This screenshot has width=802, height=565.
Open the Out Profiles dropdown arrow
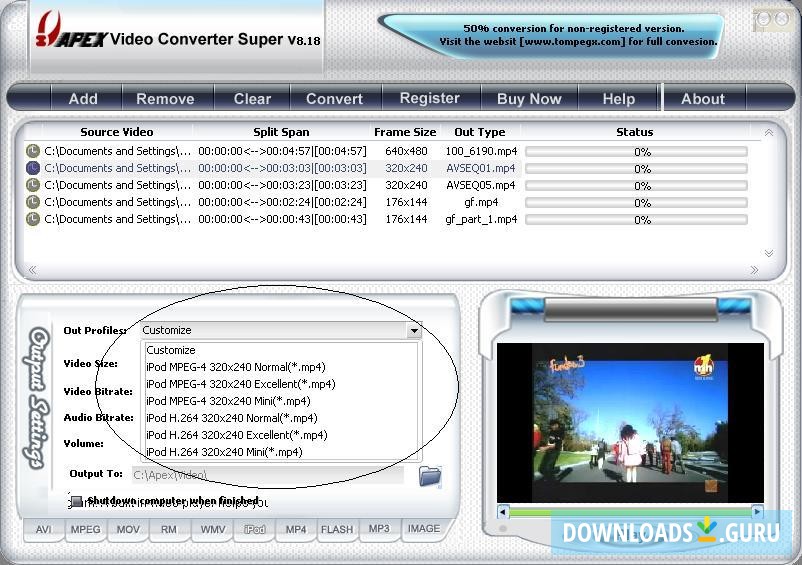point(414,331)
